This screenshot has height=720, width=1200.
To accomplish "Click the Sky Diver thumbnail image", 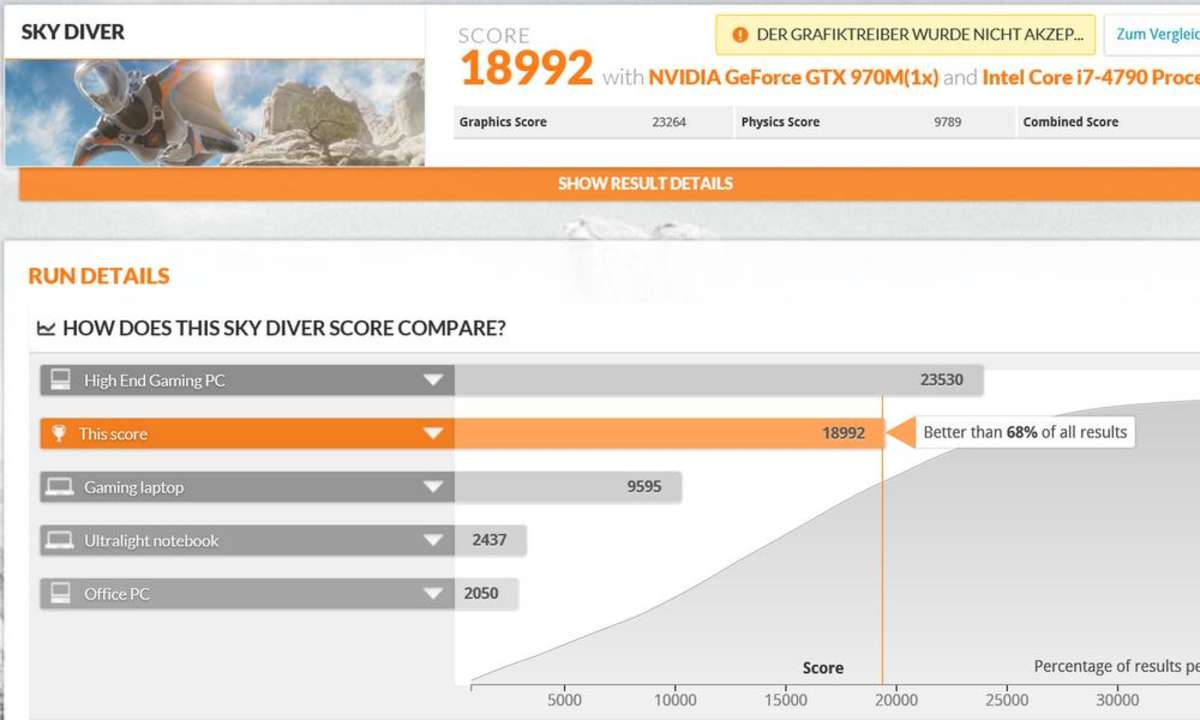I will (214, 112).
